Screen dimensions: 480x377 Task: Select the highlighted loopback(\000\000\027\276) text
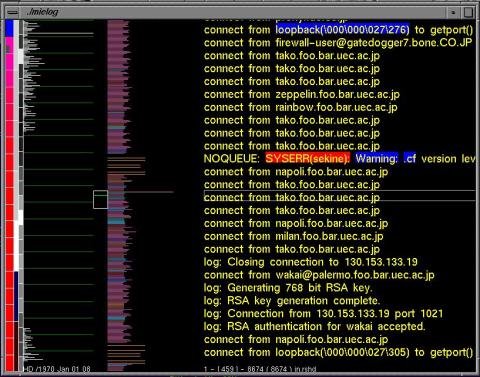click(342, 30)
